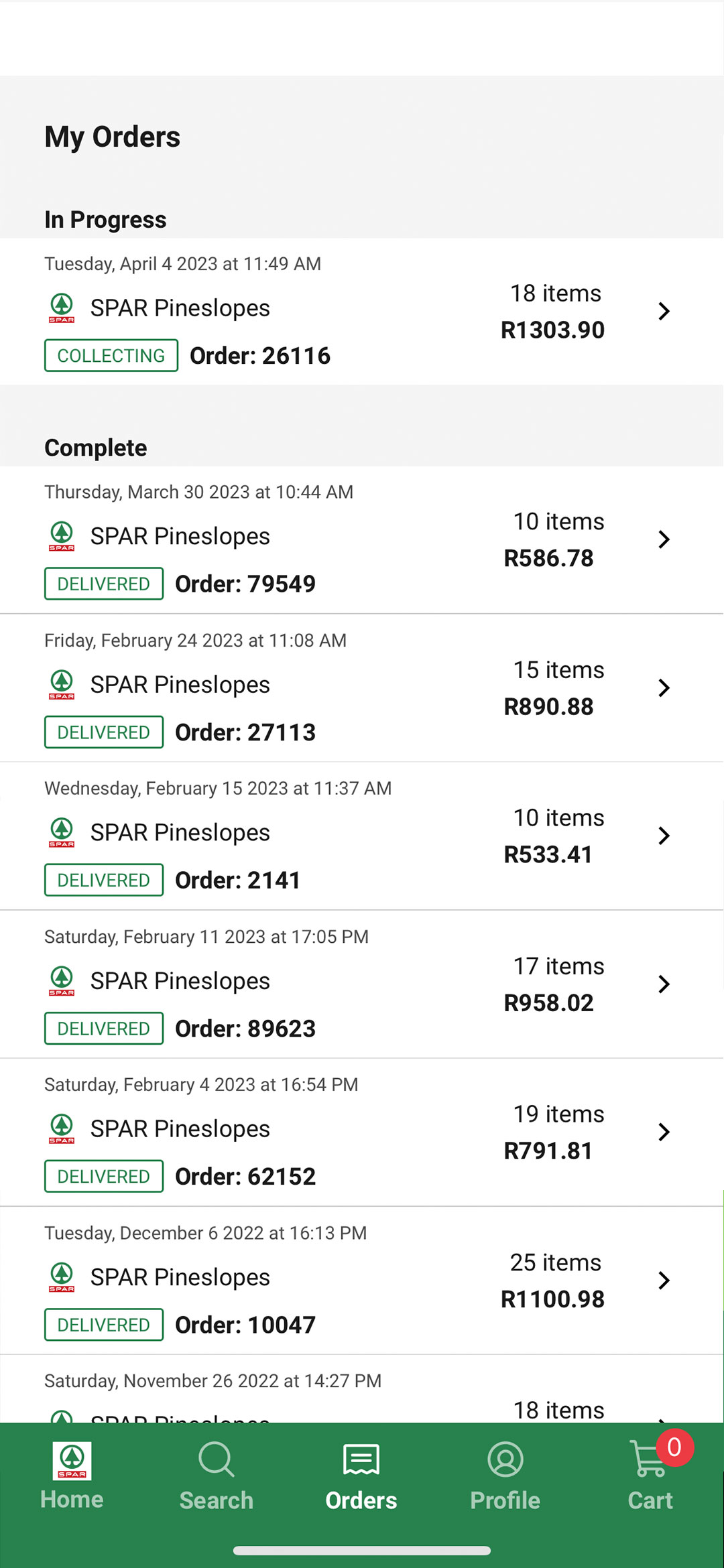The height and width of the screenshot is (1568, 724).
Task: Select the Orders tab icon
Action: (361, 1459)
